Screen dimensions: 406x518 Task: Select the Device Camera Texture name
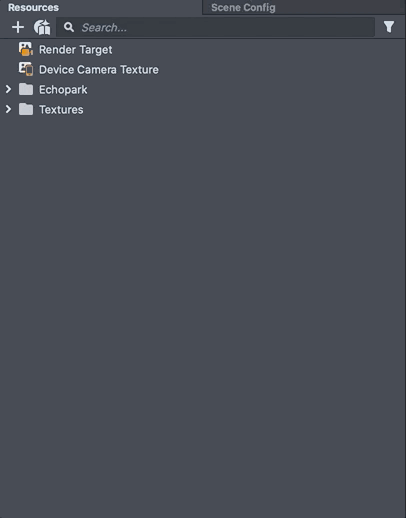click(x=99, y=70)
